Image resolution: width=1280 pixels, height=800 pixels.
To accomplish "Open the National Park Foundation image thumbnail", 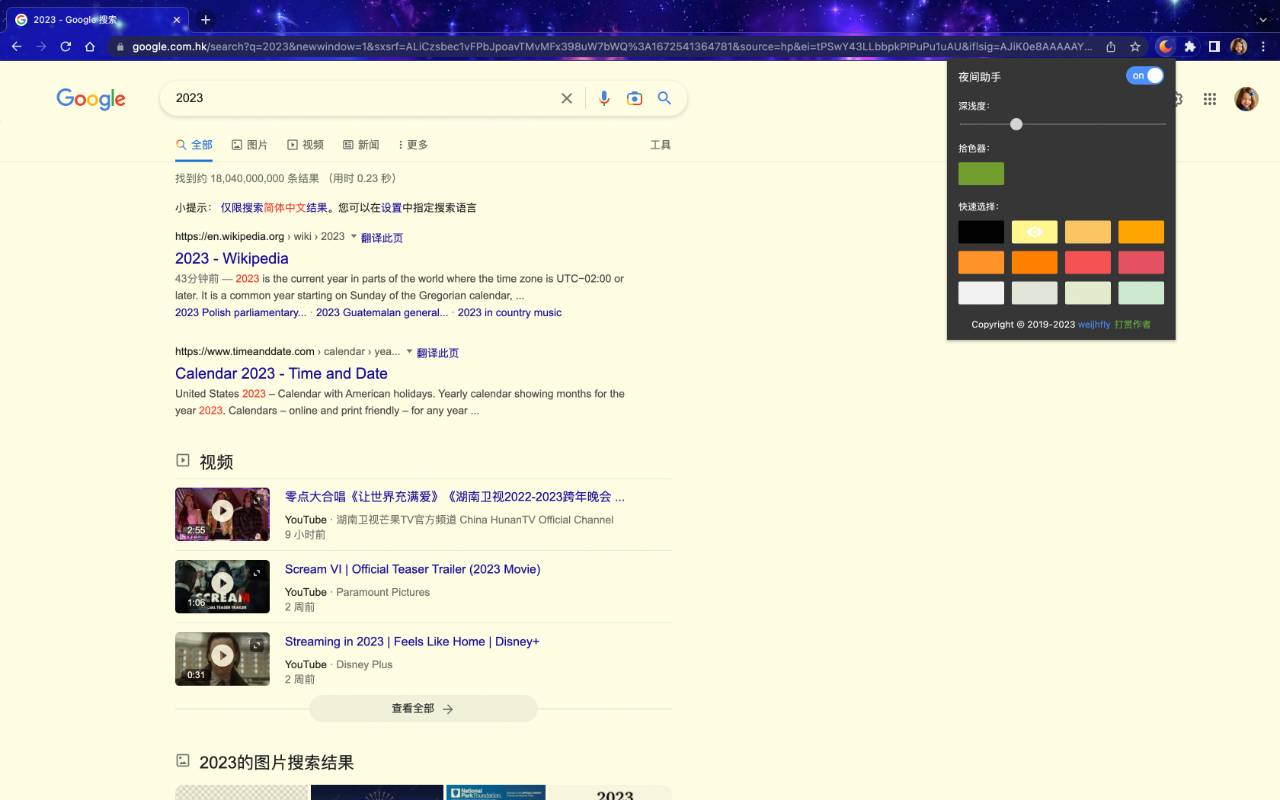I will [x=496, y=792].
